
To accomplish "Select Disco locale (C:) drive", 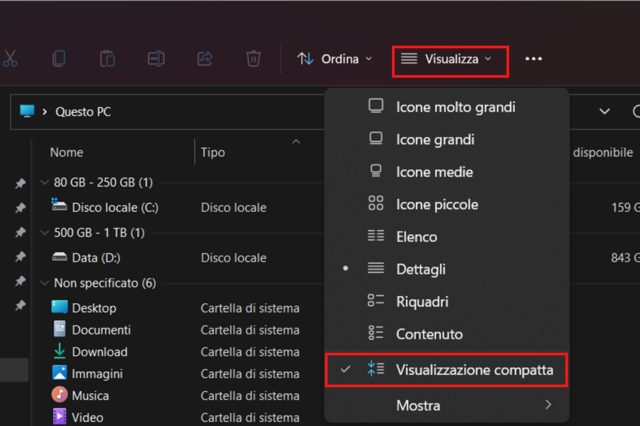I will coord(114,207).
